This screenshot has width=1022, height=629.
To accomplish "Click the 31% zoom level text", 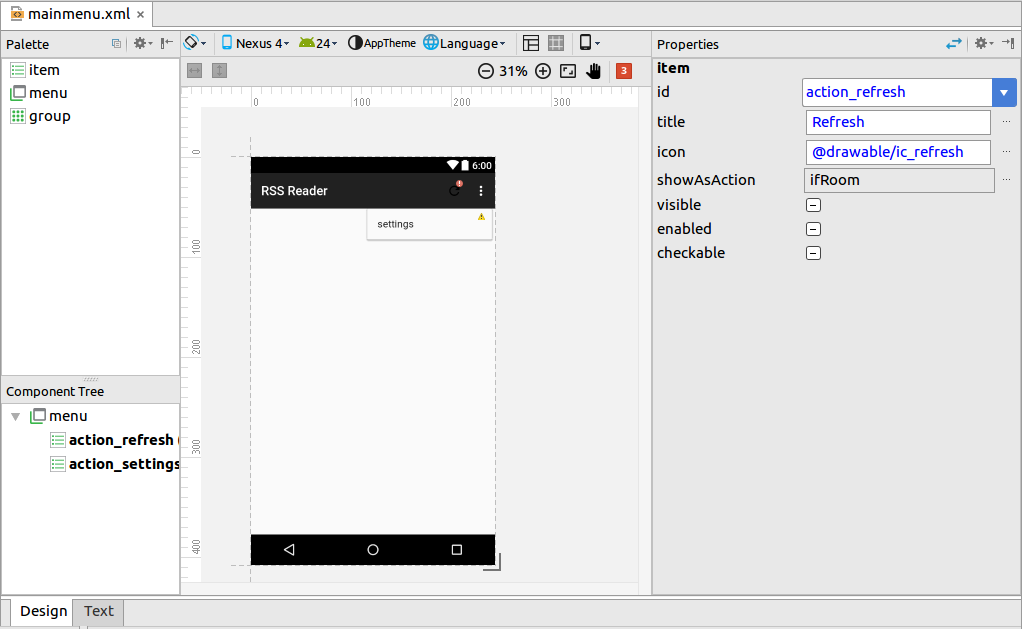I will (x=513, y=71).
